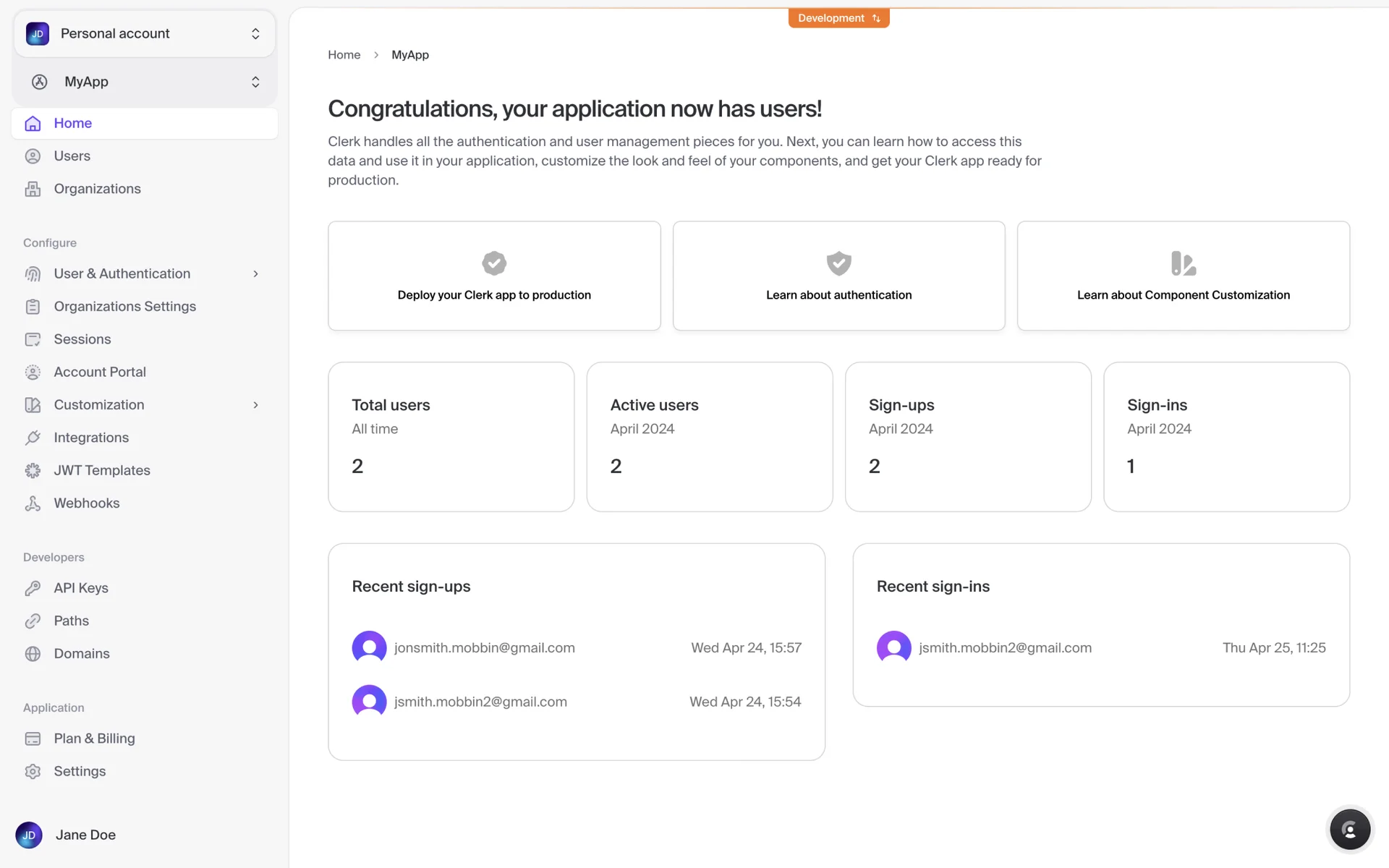Screen dimensions: 1389x868
Task: Switch environment via Development badge
Action: click(x=838, y=18)
